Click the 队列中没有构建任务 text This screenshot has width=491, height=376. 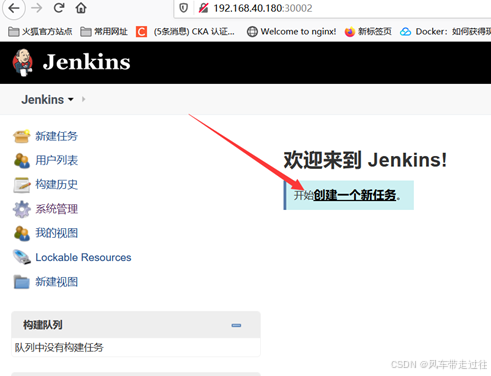[59, 348]
